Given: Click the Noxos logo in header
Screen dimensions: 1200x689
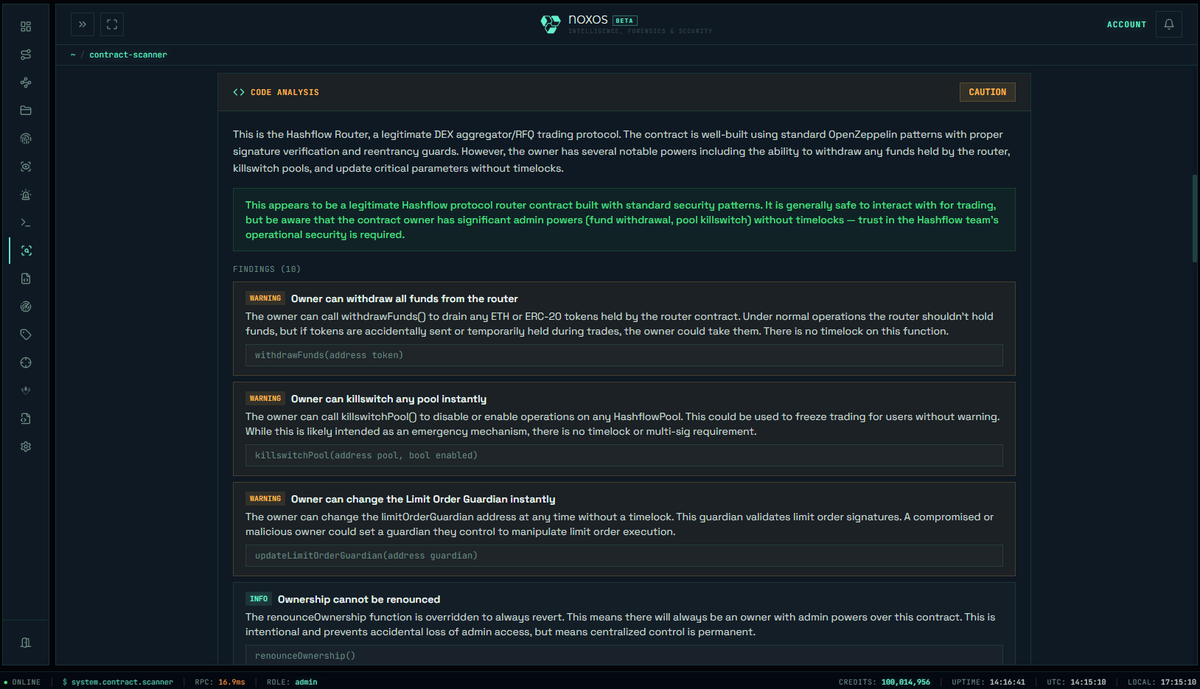Looking at the screenshot, I should pyautogui.click(x=551, y=24).
